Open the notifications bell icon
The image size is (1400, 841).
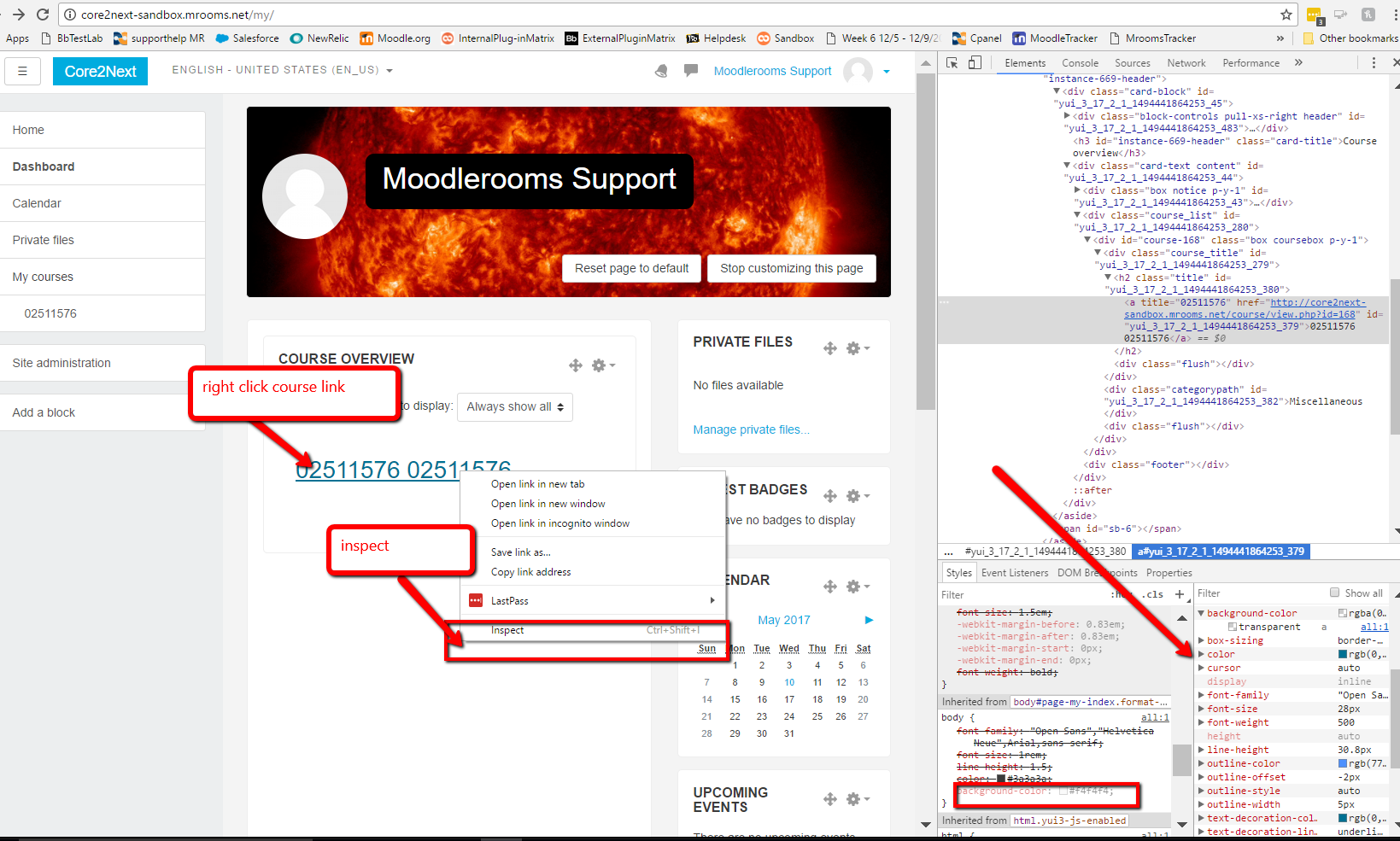tap(661, 71)
